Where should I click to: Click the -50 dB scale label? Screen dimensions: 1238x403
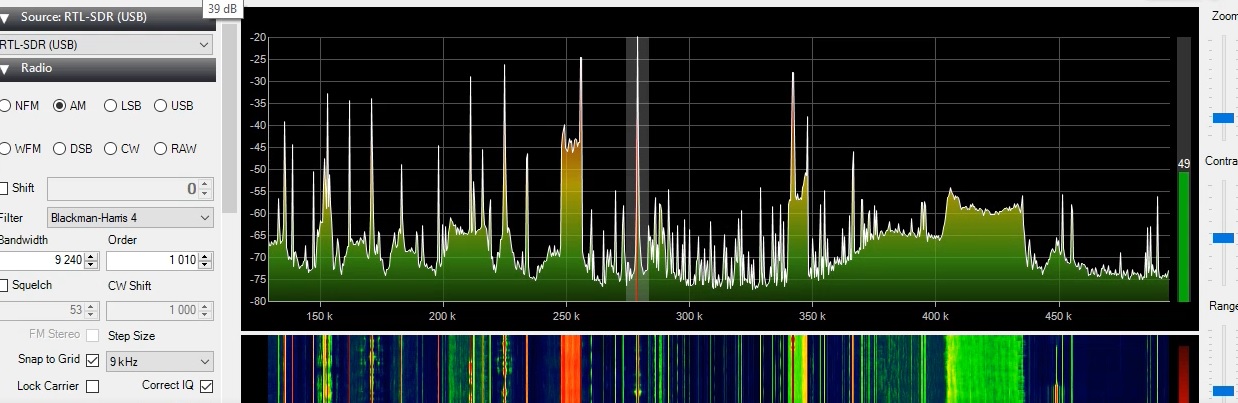coord(259,169)
